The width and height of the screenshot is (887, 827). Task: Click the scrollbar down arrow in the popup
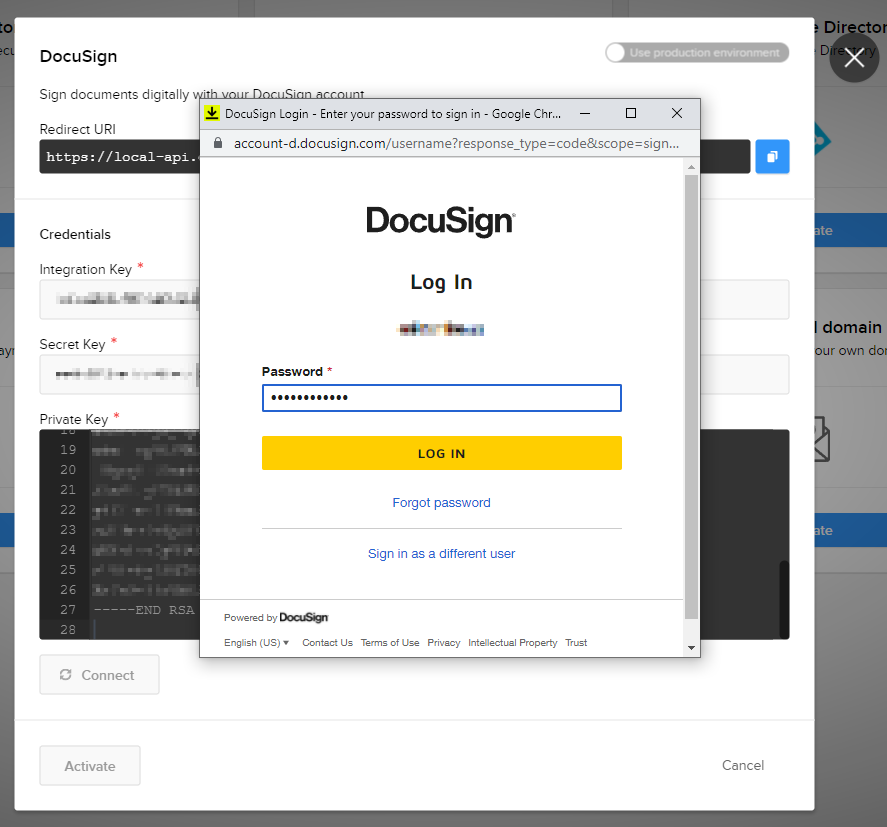coord(690,647)
